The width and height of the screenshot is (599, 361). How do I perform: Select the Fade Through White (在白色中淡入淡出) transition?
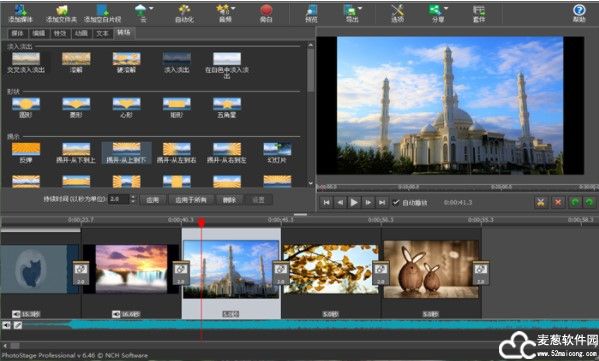[227, 65]
